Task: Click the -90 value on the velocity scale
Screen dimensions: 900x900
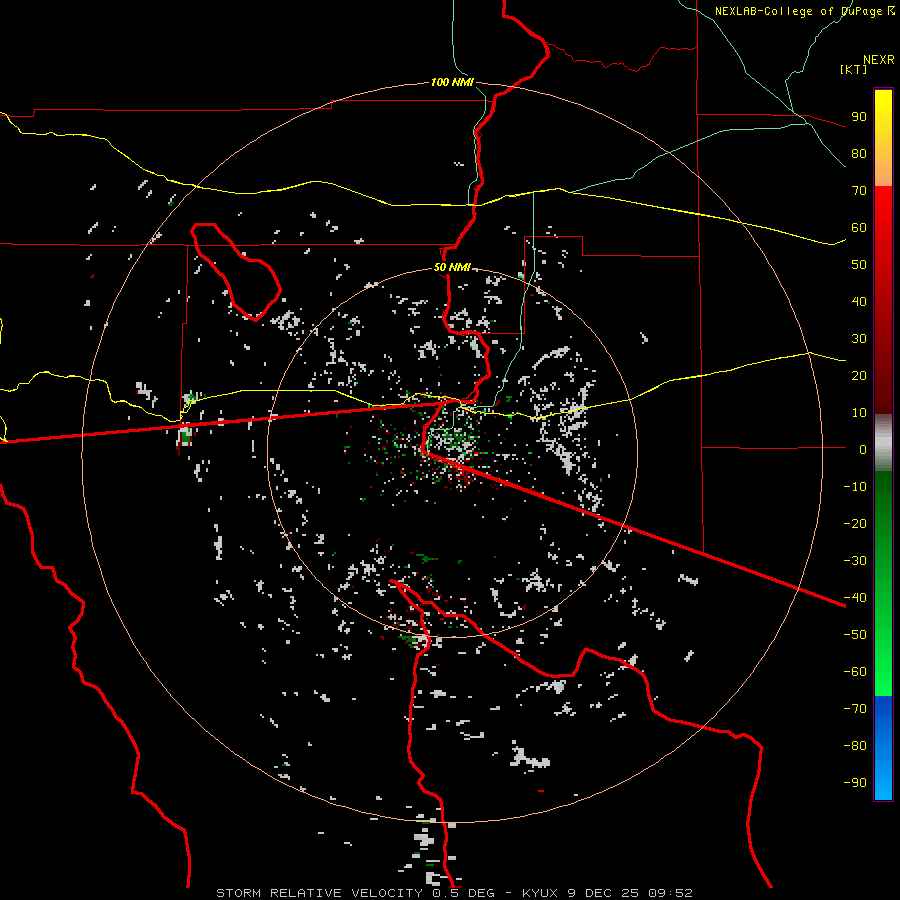Action: [855, 782]
